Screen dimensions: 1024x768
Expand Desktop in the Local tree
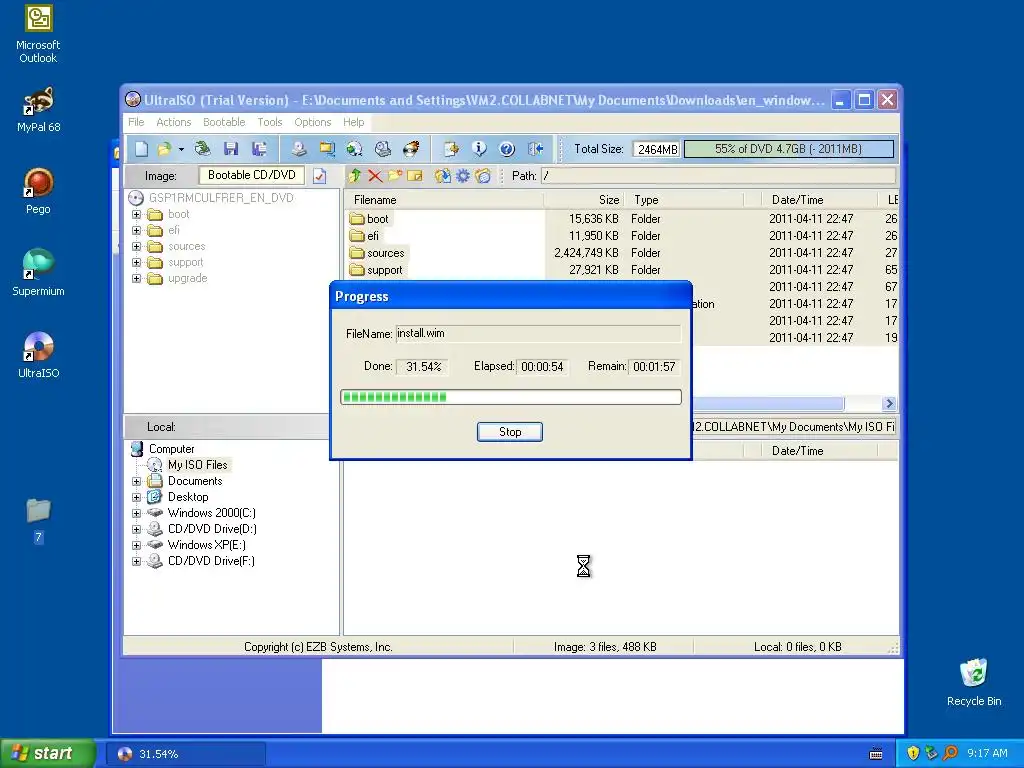[136, 497]
